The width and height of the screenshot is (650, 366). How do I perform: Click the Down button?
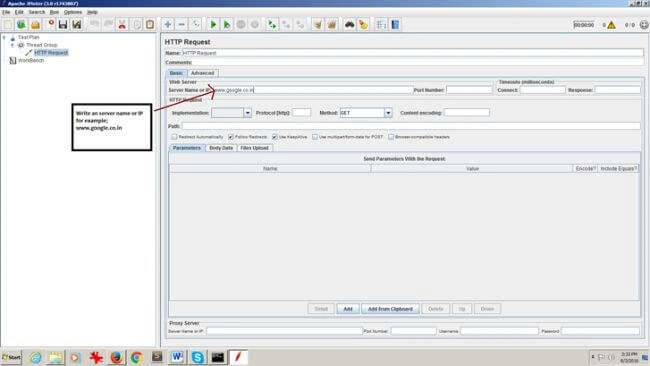click(x=488, y=309)
